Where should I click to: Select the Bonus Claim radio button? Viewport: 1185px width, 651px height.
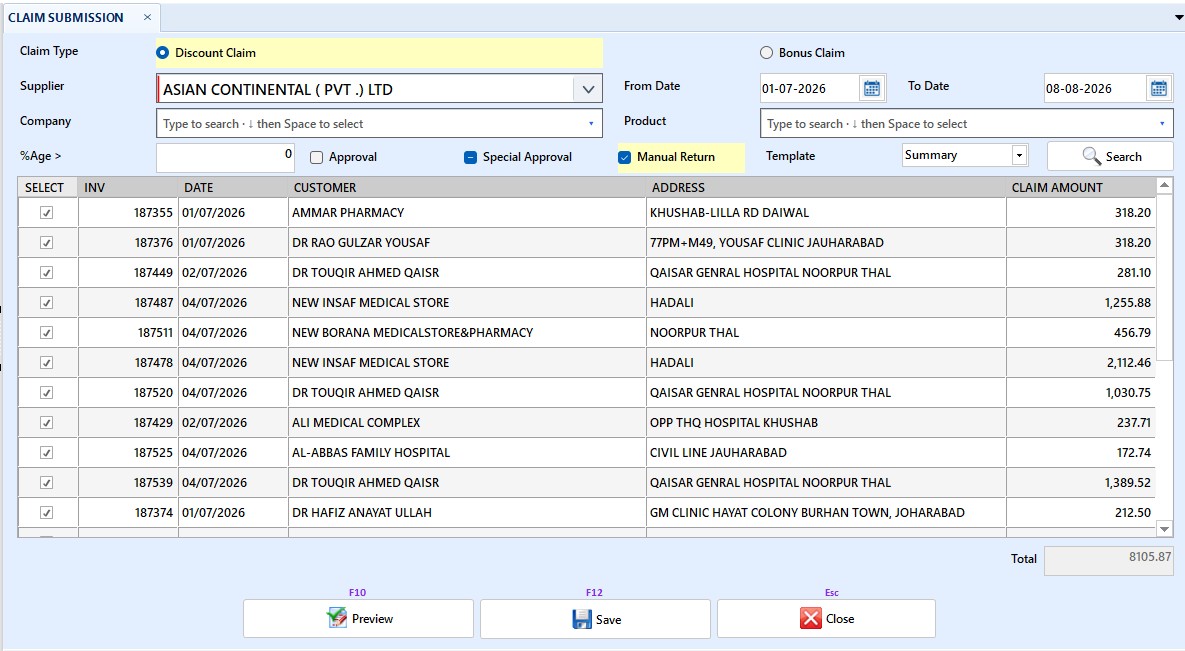(x=766, y=53)
